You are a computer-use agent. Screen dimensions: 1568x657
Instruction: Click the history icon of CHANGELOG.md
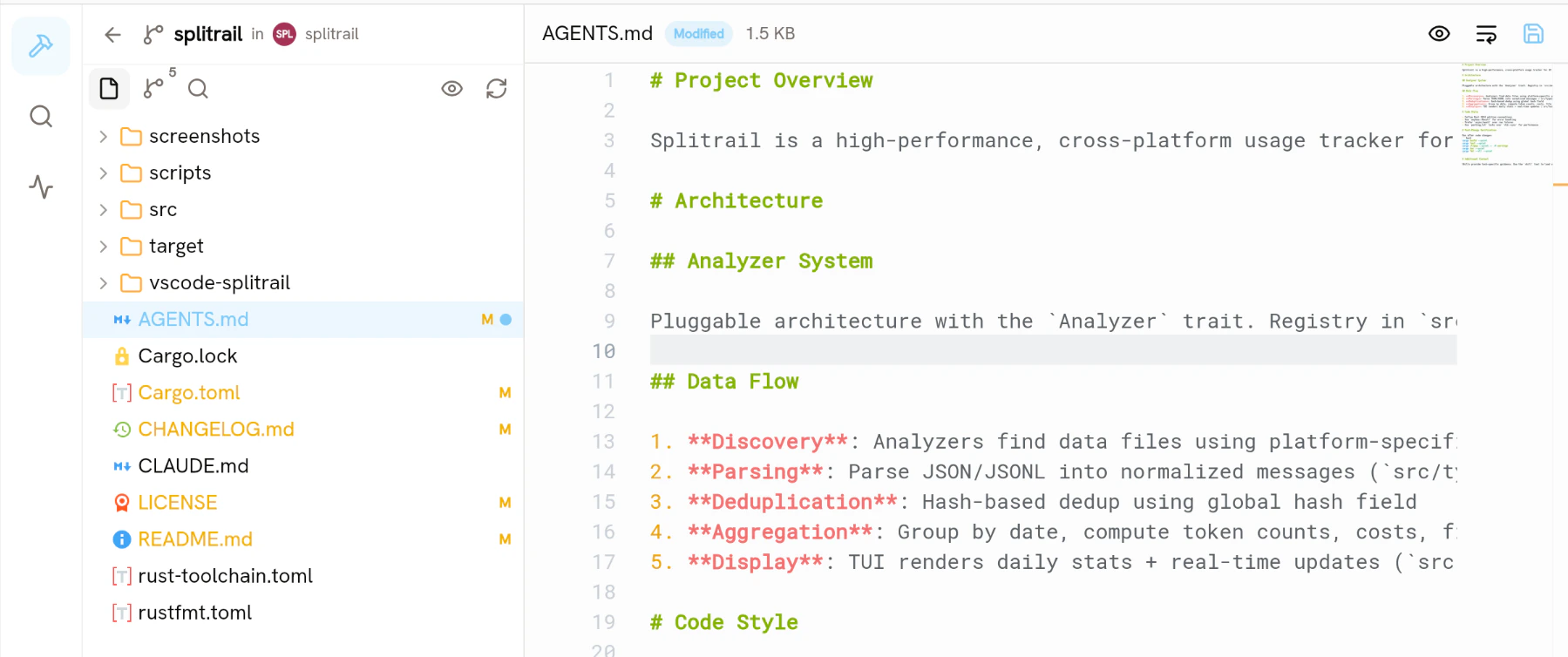(x=122, y=430)
